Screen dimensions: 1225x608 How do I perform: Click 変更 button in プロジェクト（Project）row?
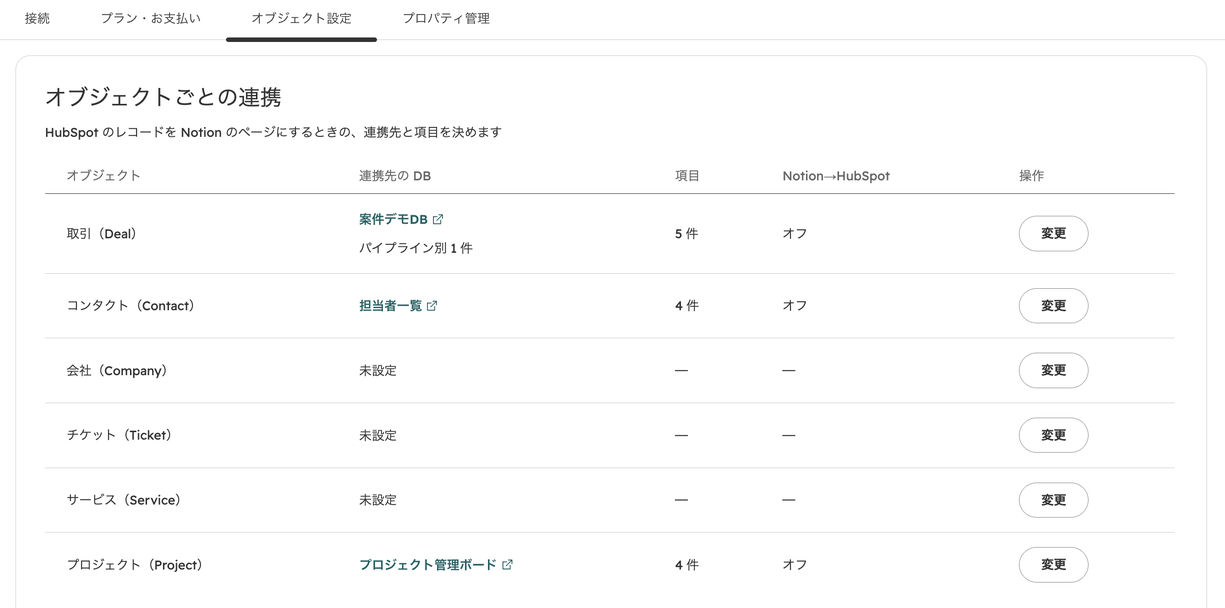[1053, 565]
